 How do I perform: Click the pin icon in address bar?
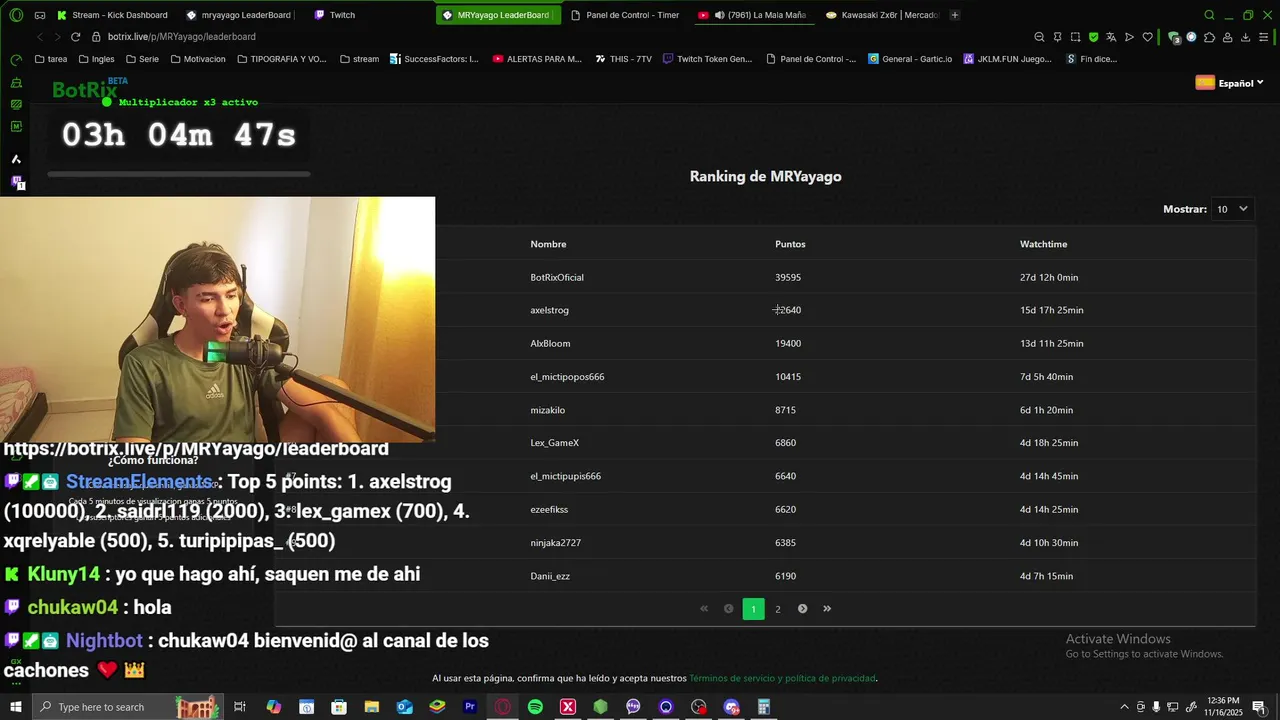click(x=1057, y=37)
